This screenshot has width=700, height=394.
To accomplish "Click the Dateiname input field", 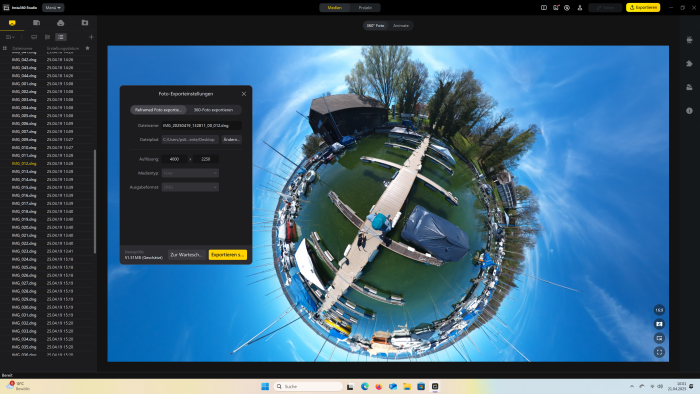I will click(201, 125).
